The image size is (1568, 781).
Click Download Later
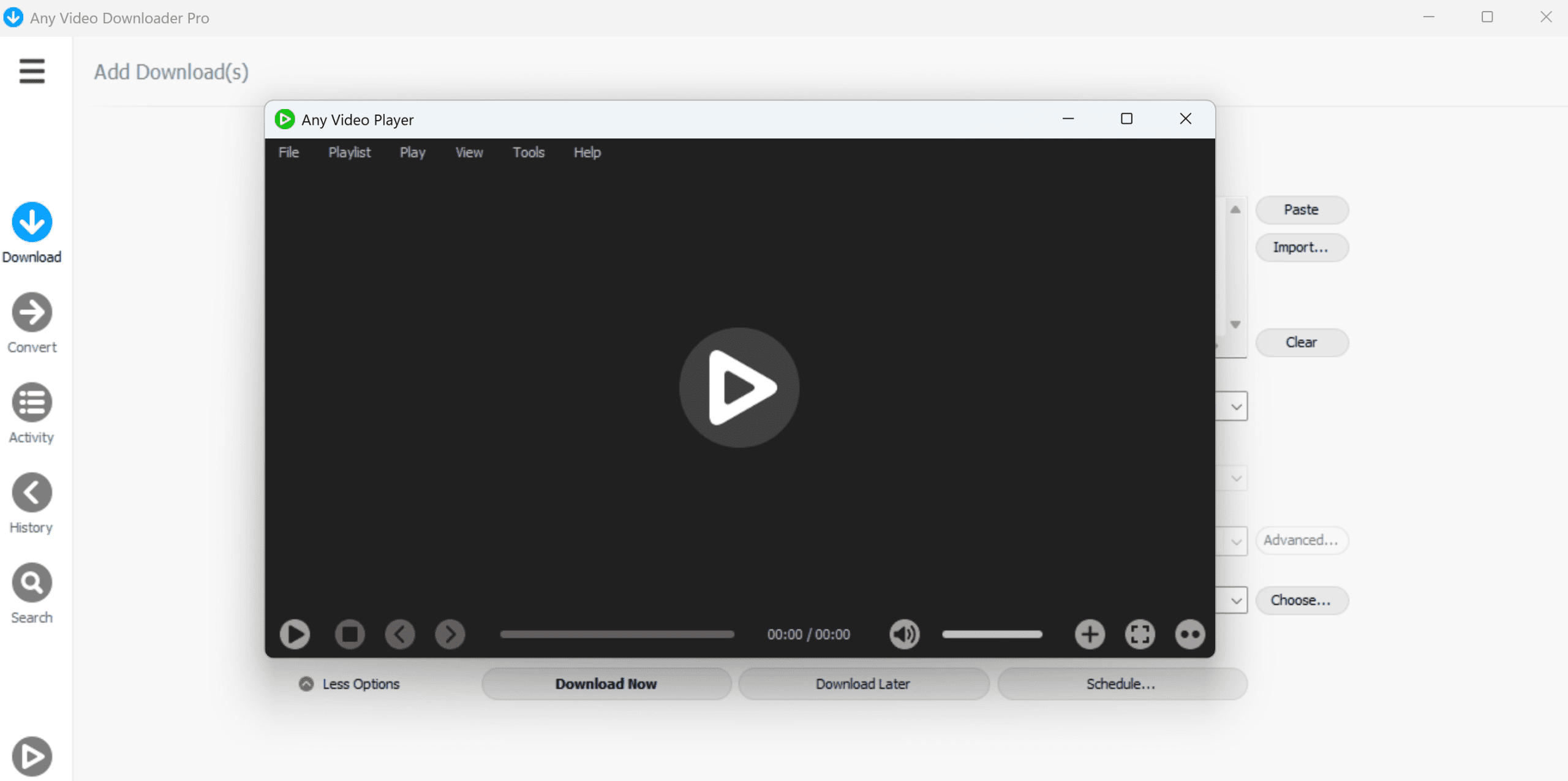click(863, 684)
